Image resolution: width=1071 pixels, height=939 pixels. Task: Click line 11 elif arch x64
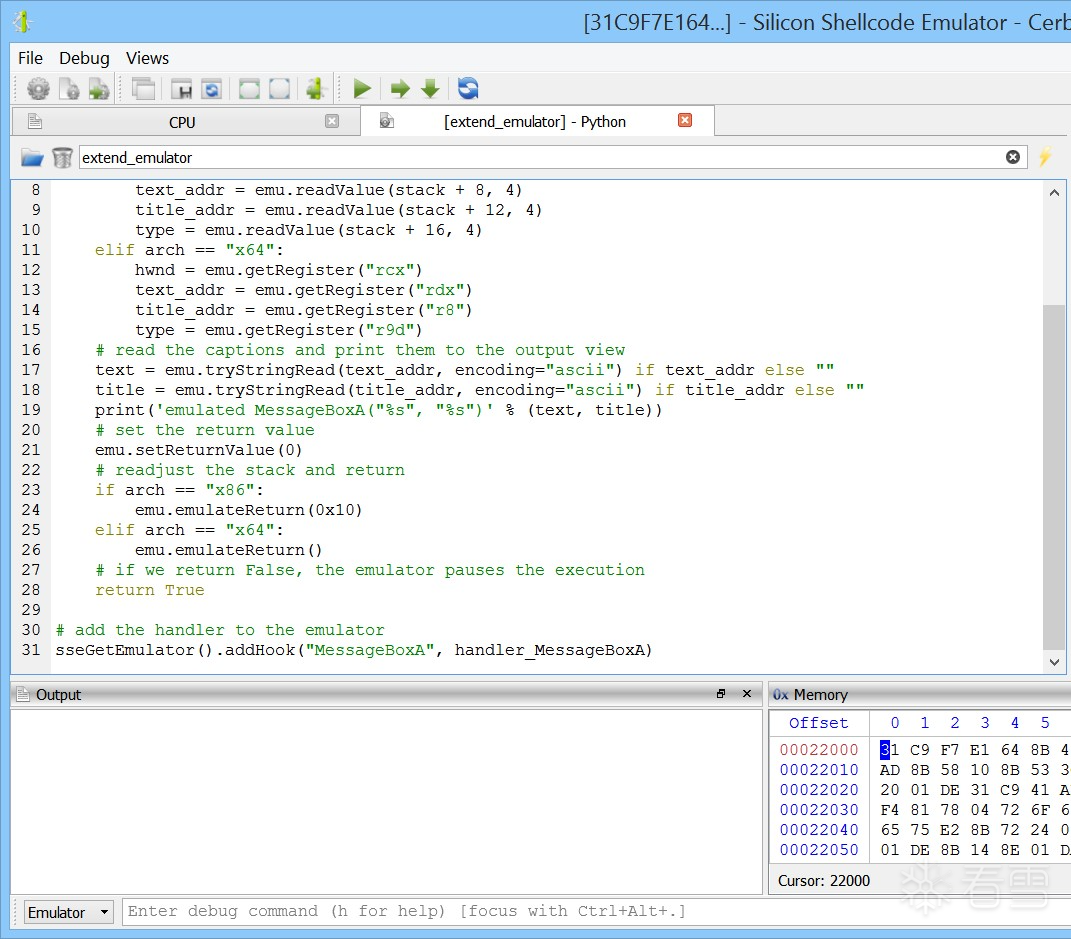tap(189, 250)
